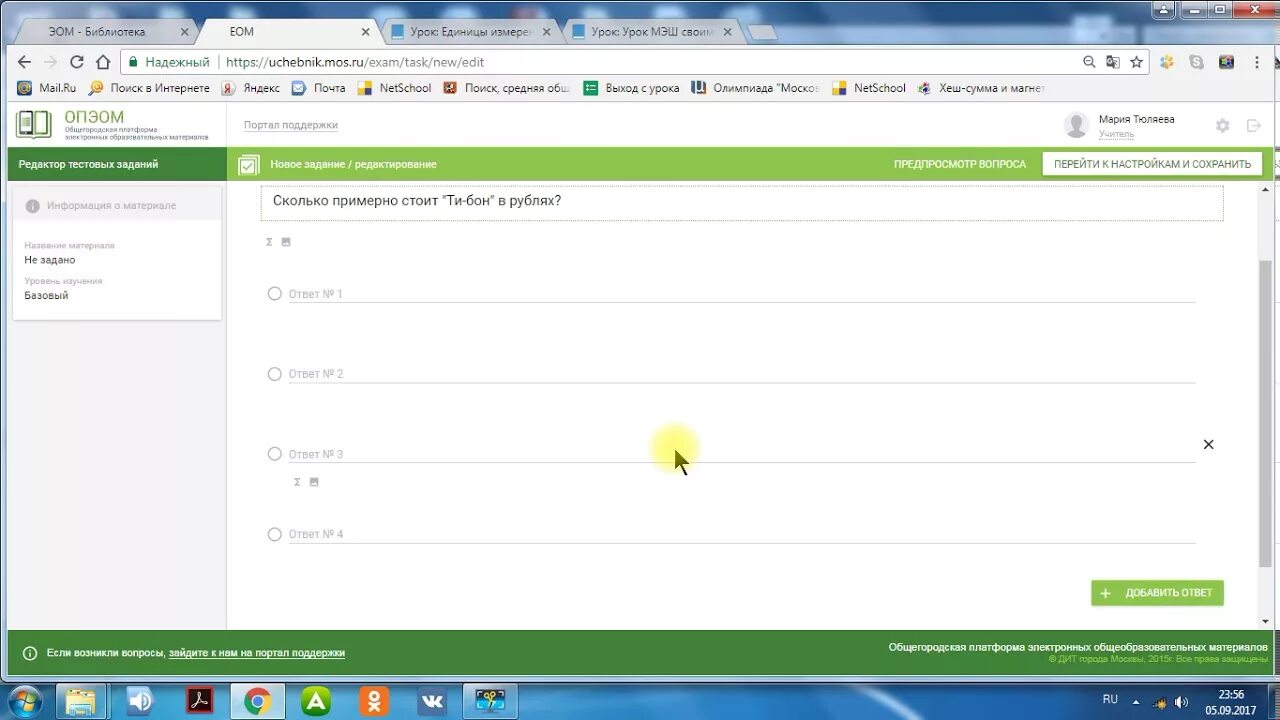This screenshot has width=1280, height=720.
Task: Select radio button for Ответ № 1
Action: (275, 293)
